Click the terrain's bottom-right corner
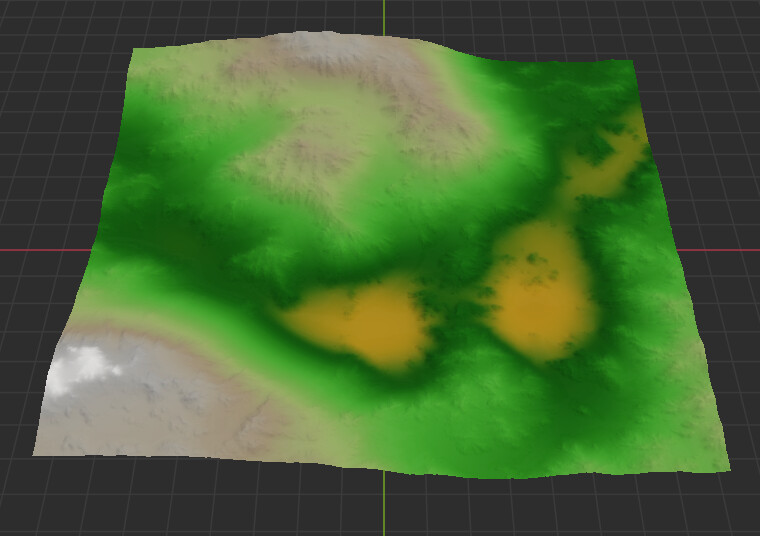Viewport: 760px width, 536px height. [x=726, y=467]
